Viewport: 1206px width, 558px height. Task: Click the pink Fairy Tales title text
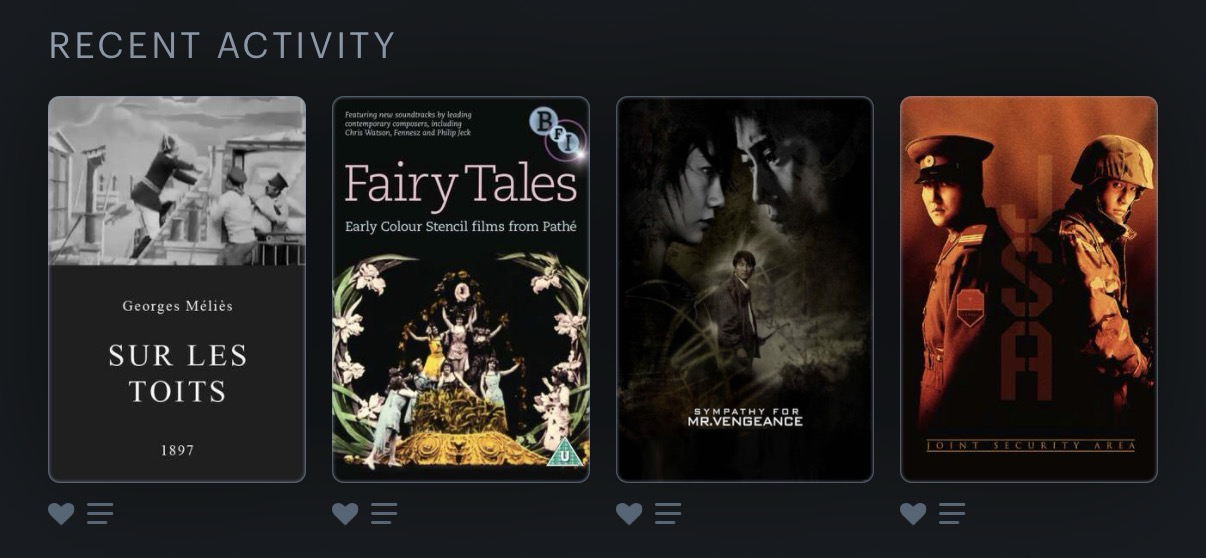click(x=461, y=185)
